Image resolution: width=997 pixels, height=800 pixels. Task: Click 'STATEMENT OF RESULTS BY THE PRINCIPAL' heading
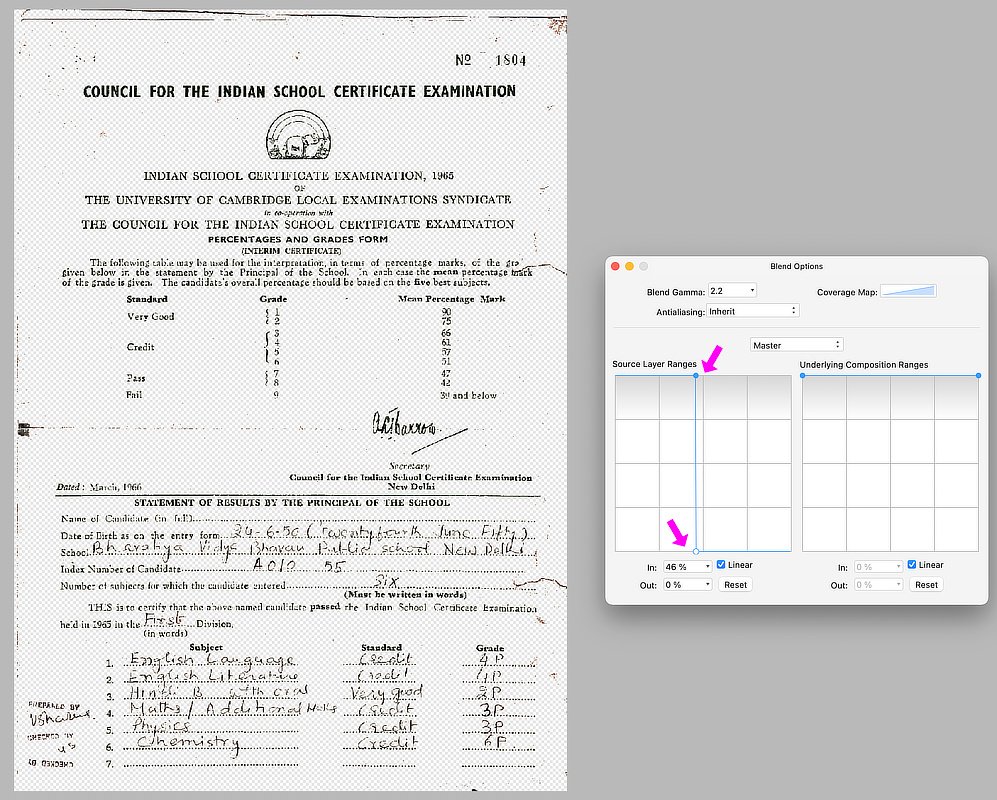pos(292,502)
